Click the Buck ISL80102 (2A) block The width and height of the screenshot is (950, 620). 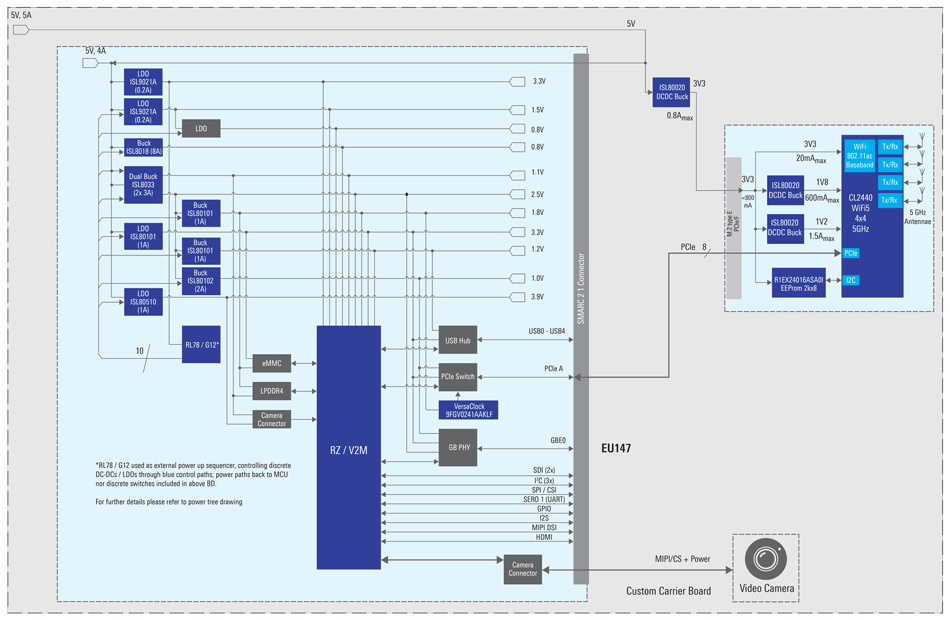(201, 281)
